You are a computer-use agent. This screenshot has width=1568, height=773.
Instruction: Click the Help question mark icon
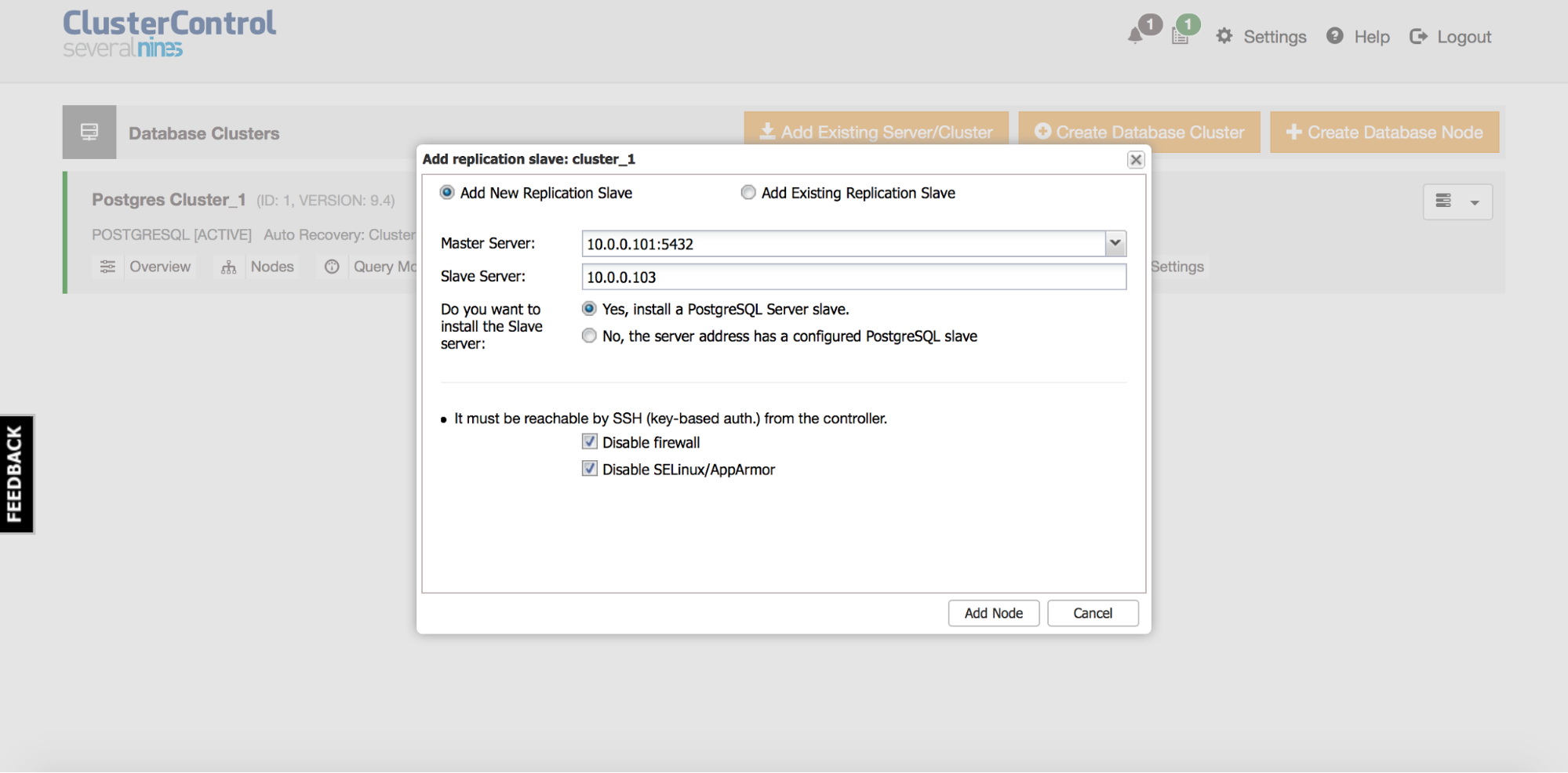pyautogui.click(x=1335, y=36)
